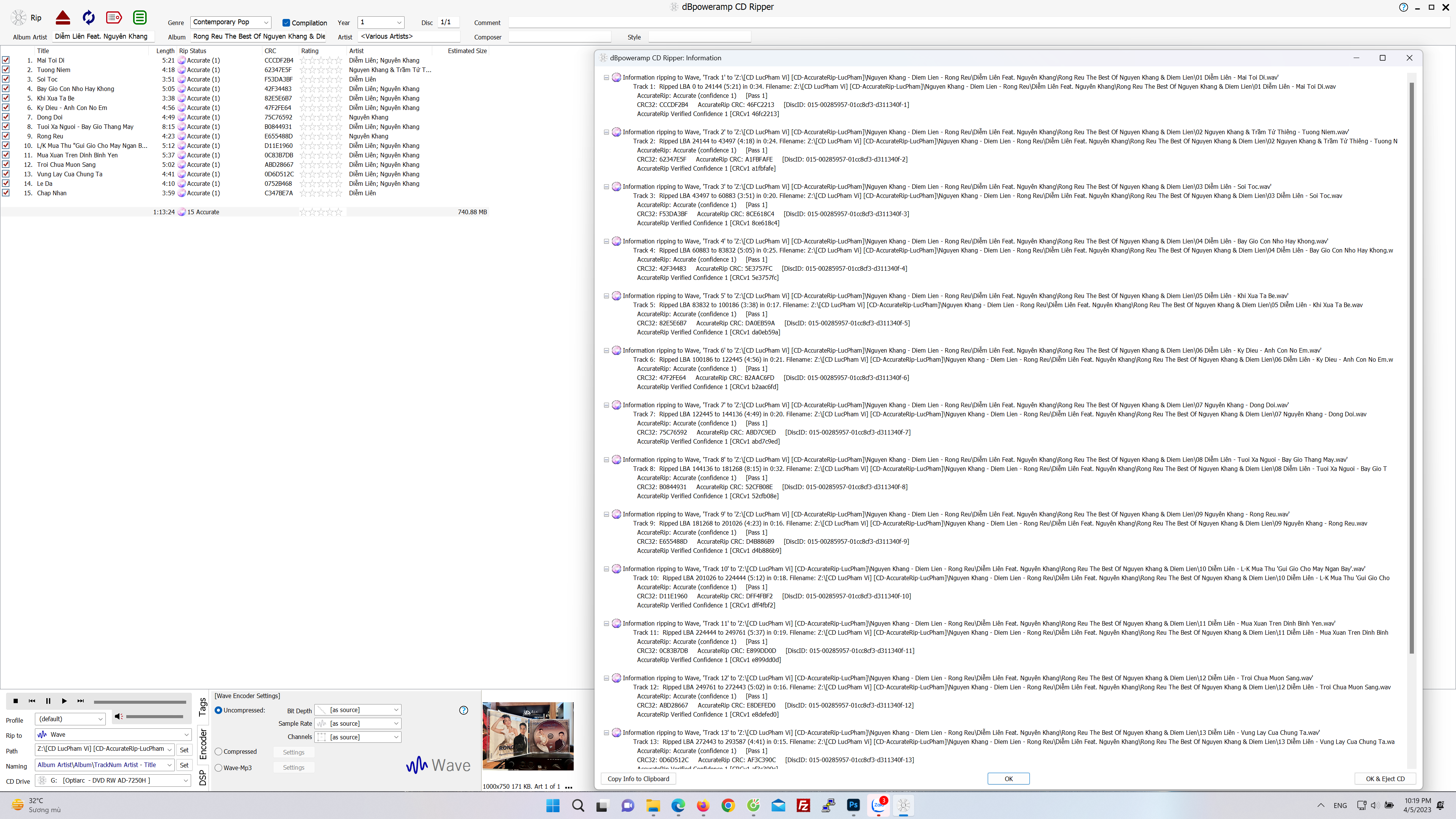Click the Previous track playback button
This screenshot has height=819, width=1456.
pyautogui.click(x=31, y=701)
